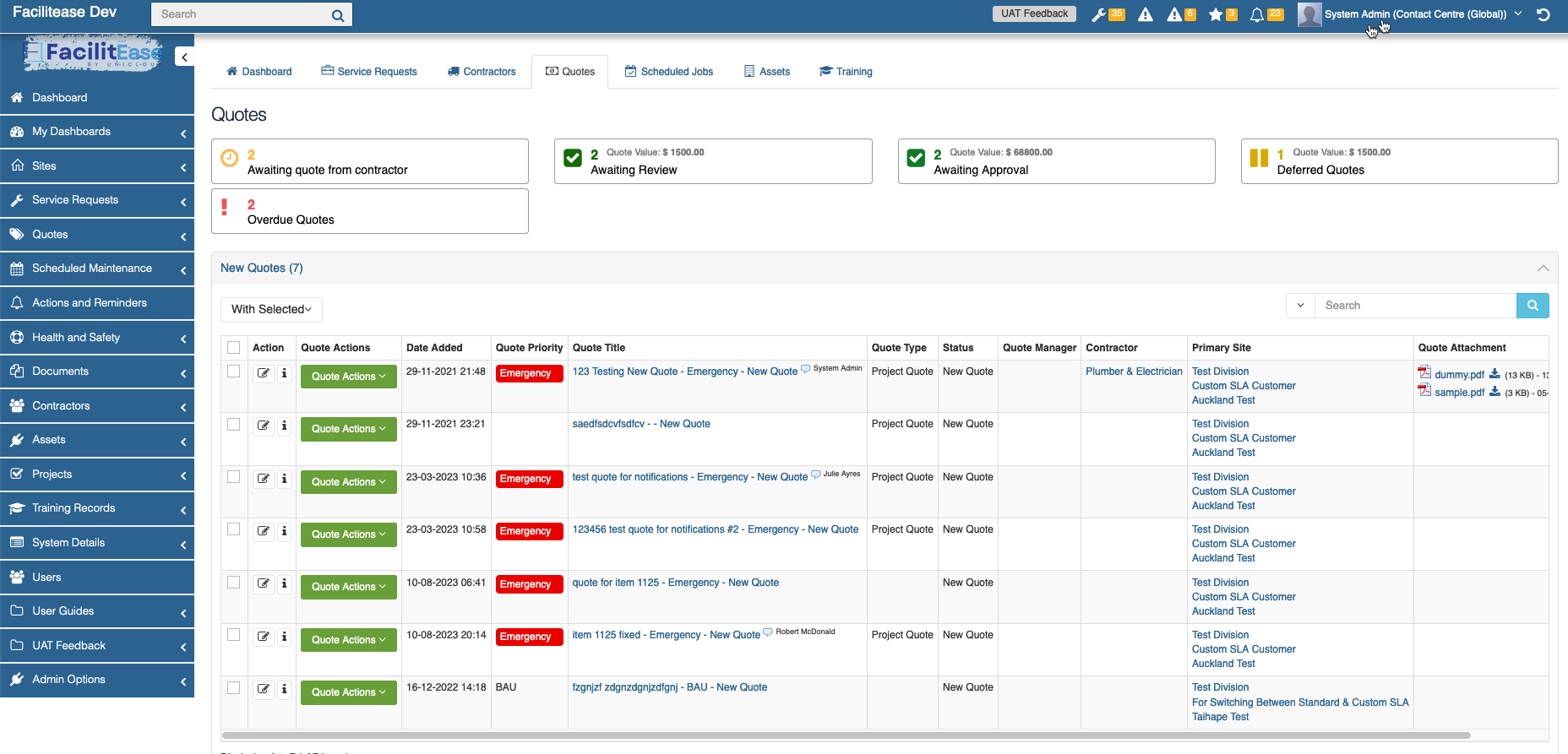Collapse the sidebar with the arrow button
This screenshot has height=754, width=1568.
184,57
